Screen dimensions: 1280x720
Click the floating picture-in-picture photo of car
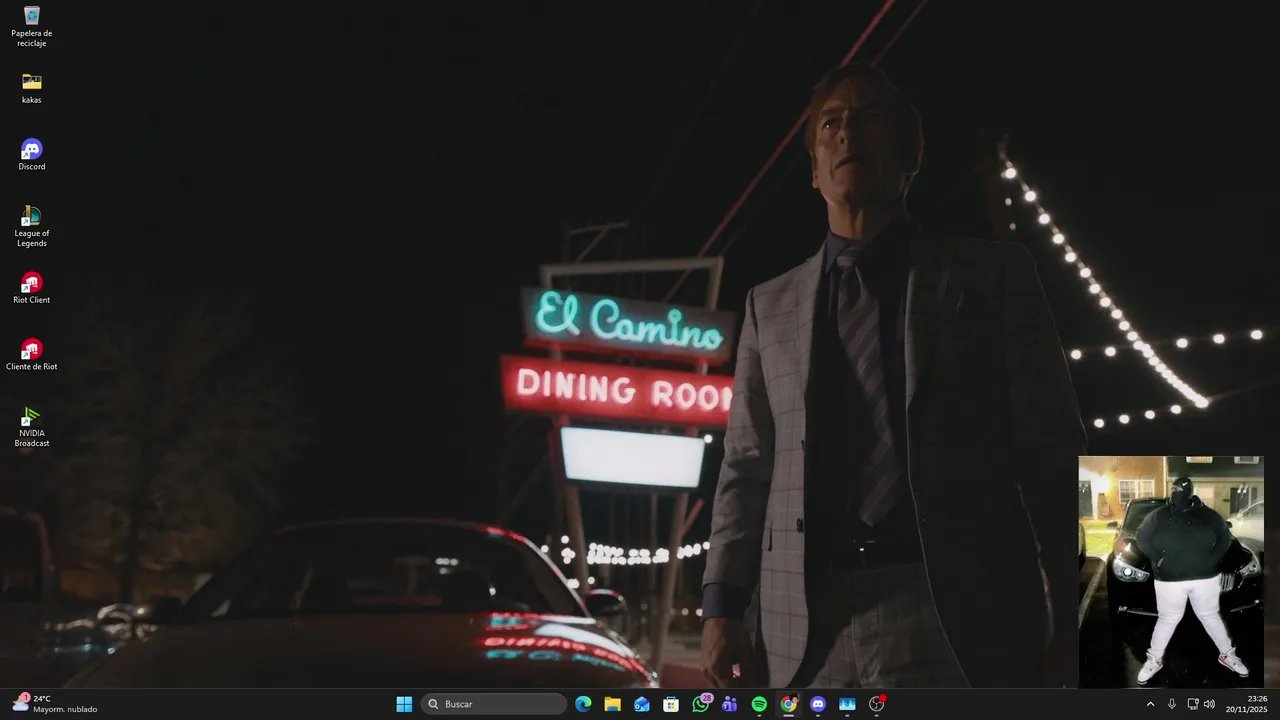(1171, 572)
